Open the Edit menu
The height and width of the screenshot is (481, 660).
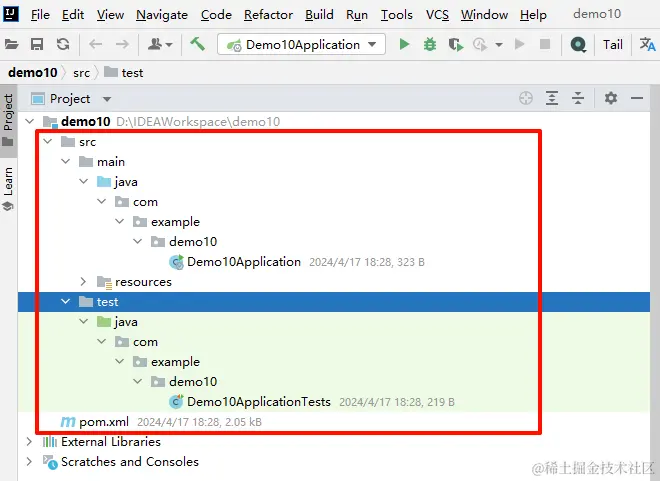tap(73, 15)
